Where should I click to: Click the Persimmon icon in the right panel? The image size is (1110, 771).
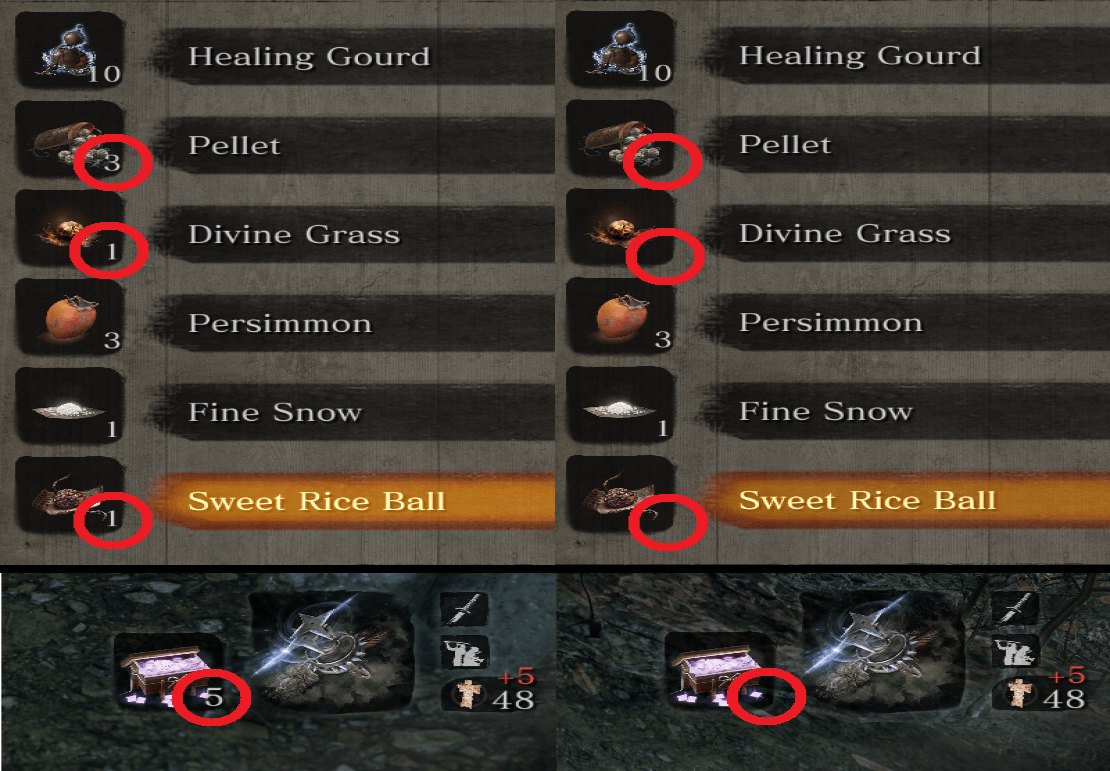[x=620, y=316]
